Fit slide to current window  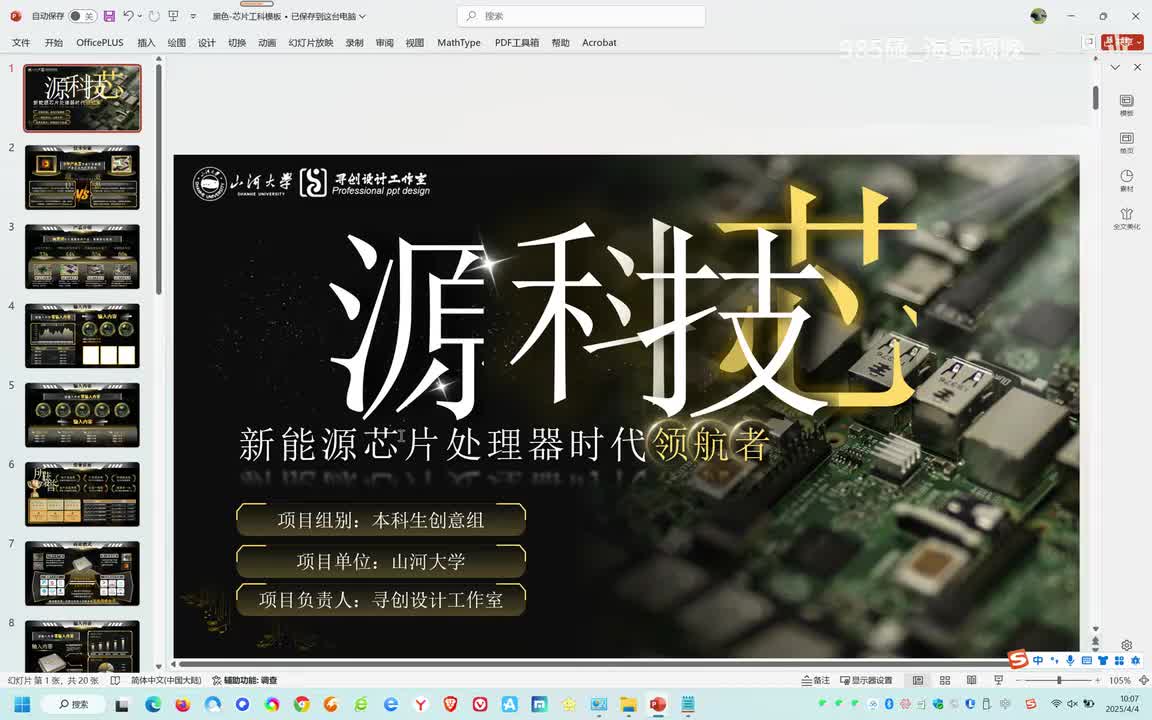click(1143, 680)
